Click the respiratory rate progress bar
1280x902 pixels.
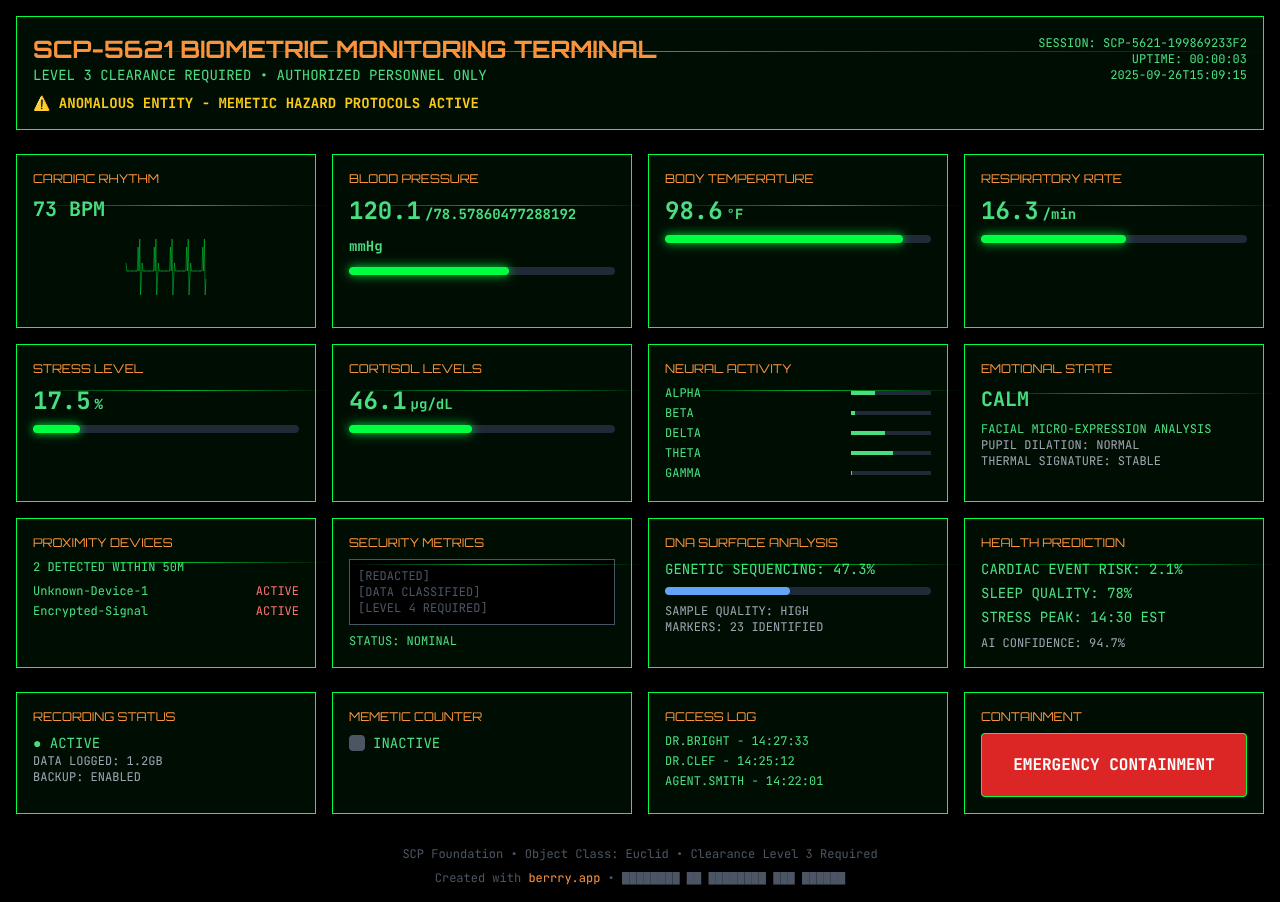click(1113, 239)
